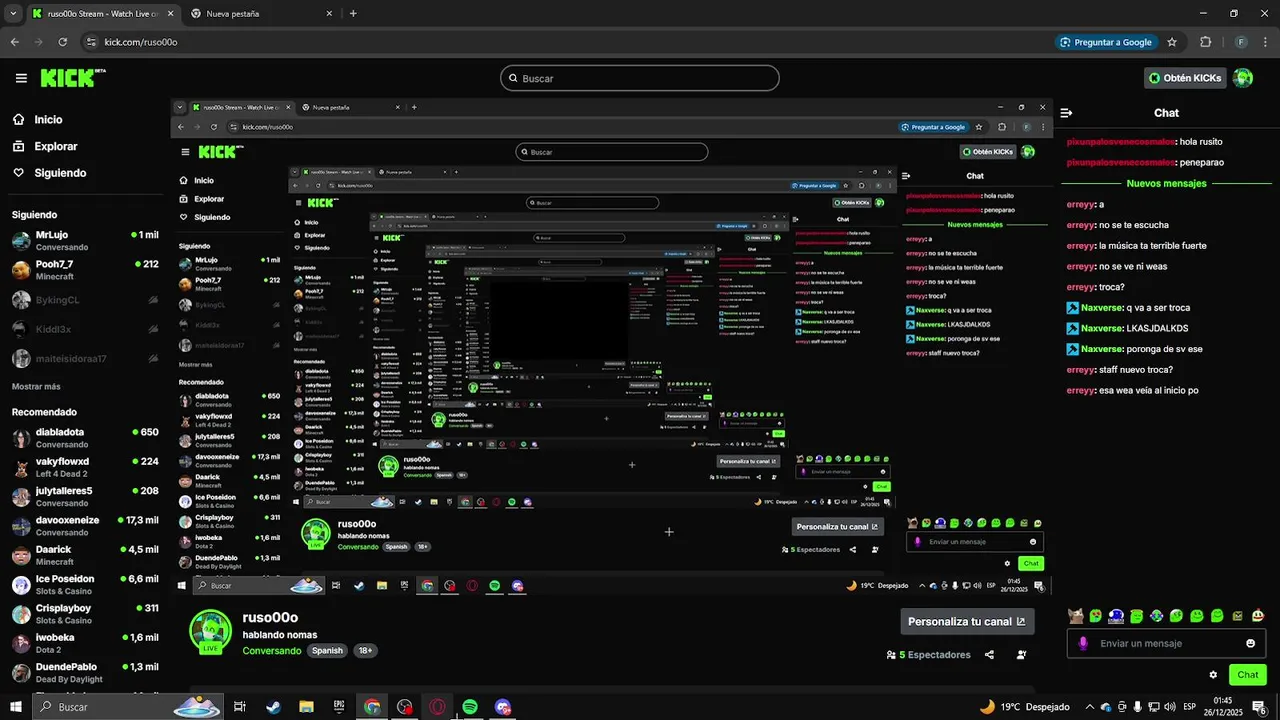This screenshot has width=1280, height=720.
Task: Go back with Chrome's back arrow
Action: [x=14, y=42]
